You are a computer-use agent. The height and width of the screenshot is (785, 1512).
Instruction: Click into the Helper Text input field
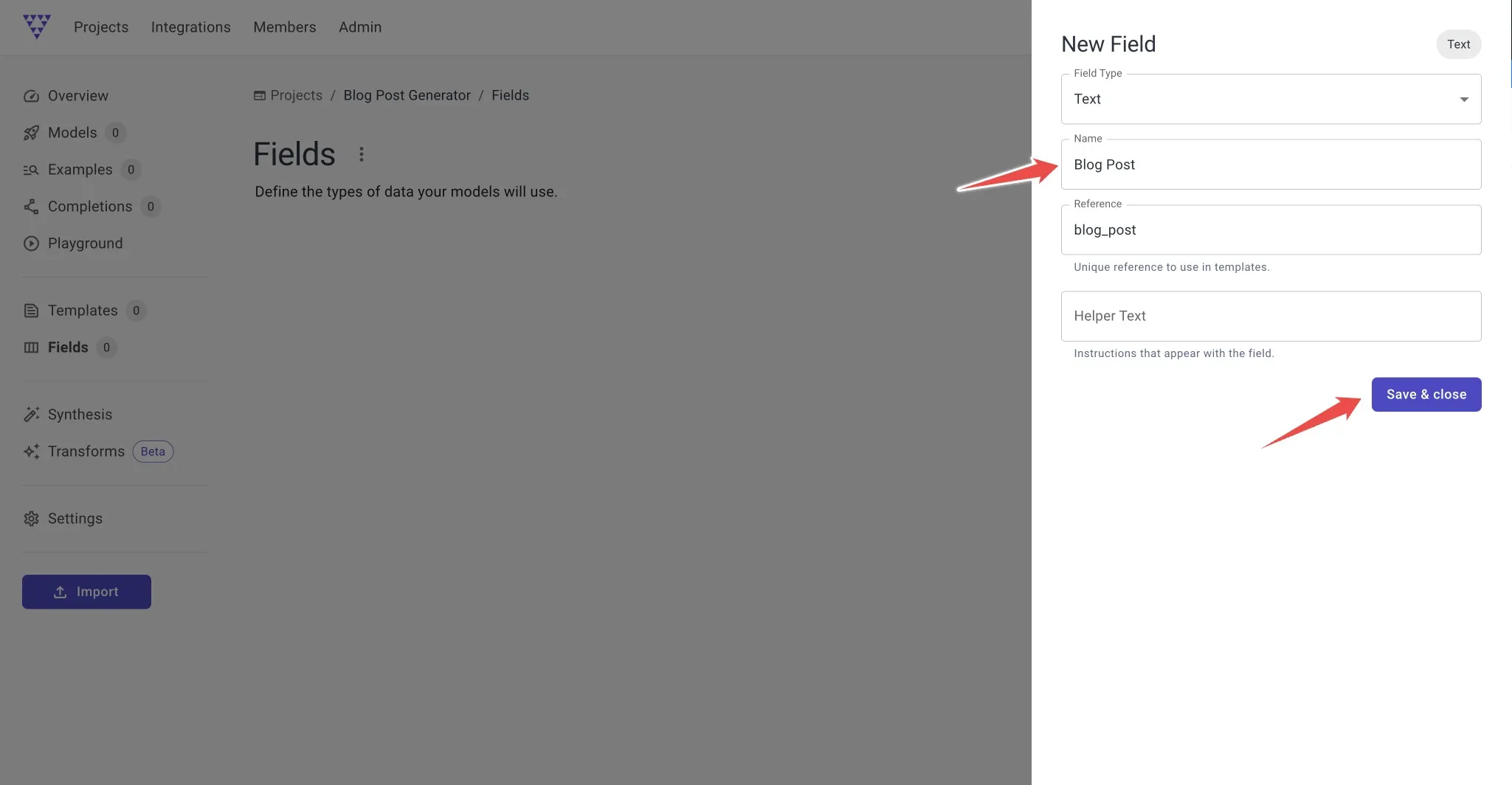tap(1271, 317)
